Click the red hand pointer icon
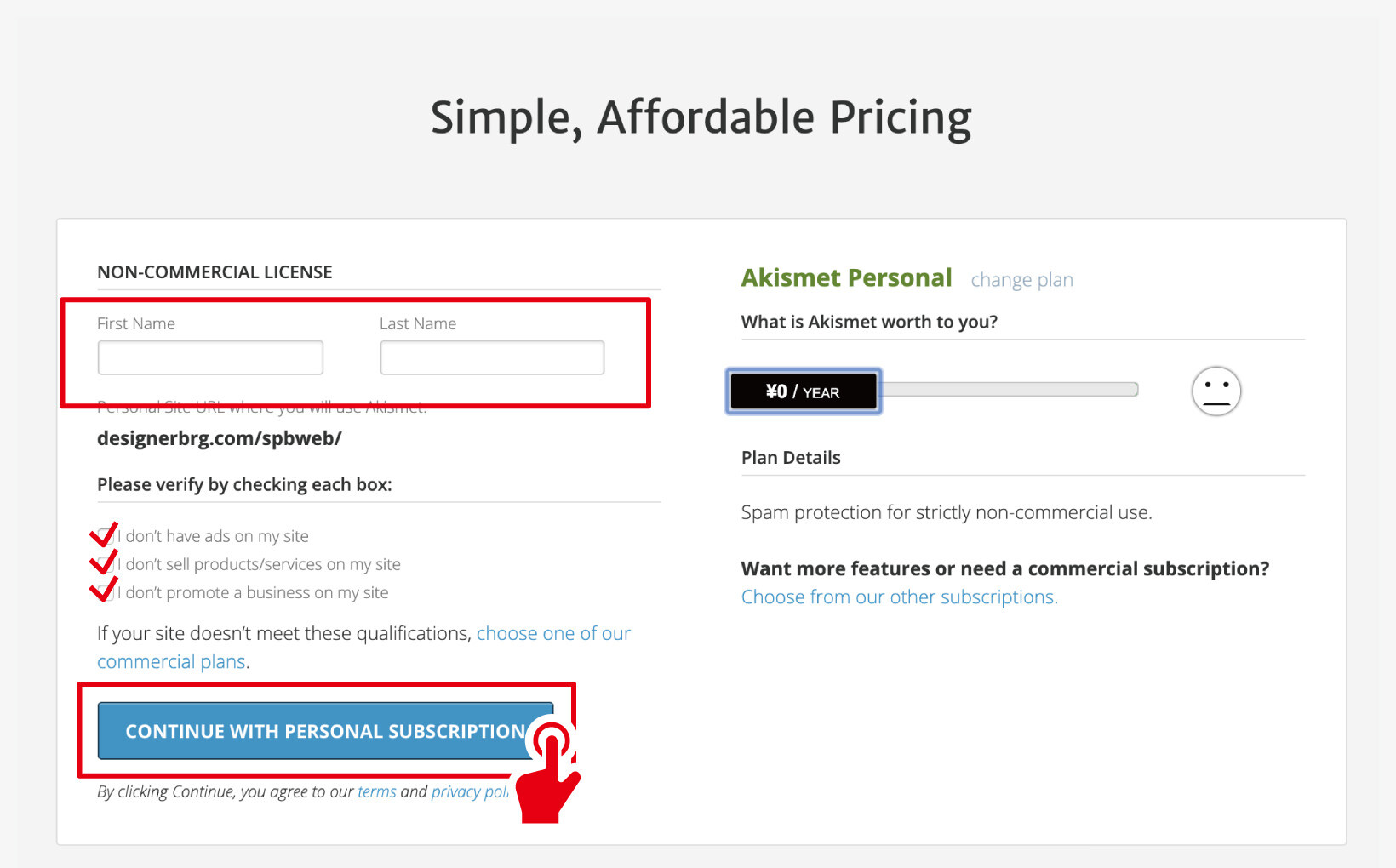Image resolution: width=1396 pixels, height=868 pixels. point(549,774)
